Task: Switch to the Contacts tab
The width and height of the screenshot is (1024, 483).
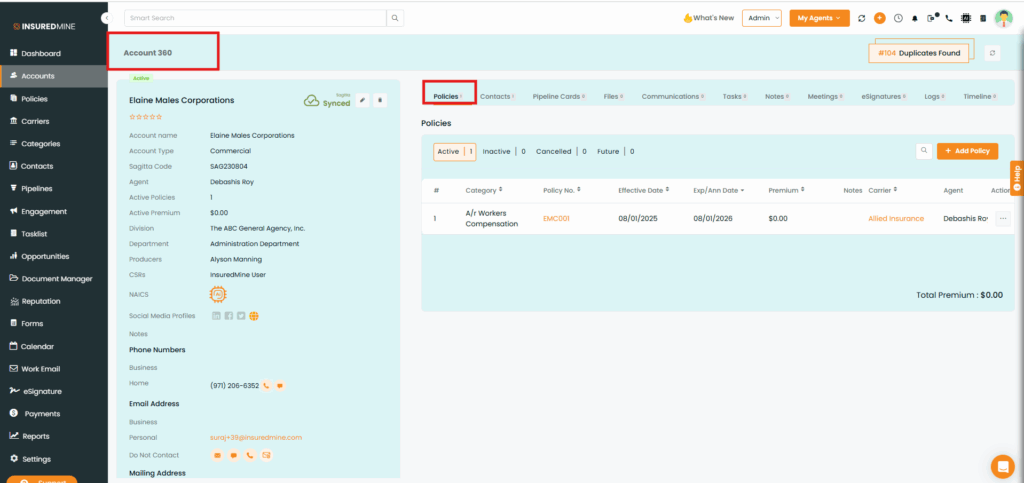Action: pyautogui.click(x=496, y=97)
